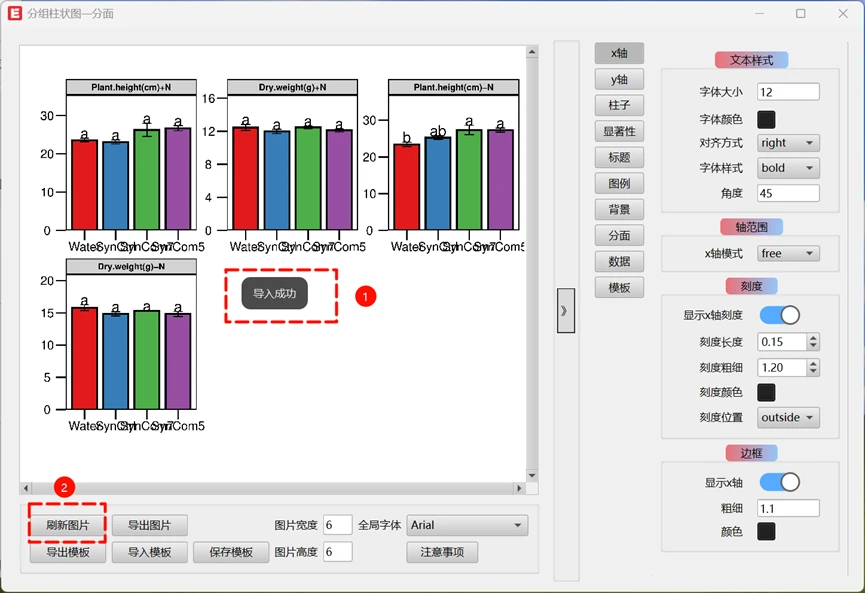Click the preview vertical scrollbar up arrow
Screen dimensions: 865x593
pos(532,52)
